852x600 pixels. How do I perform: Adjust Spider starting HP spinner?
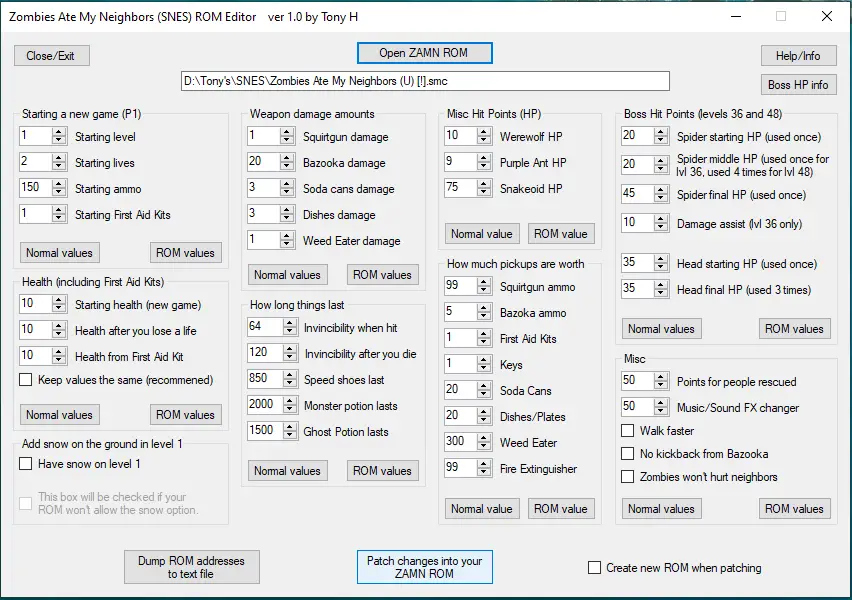[x=661, y=136]
